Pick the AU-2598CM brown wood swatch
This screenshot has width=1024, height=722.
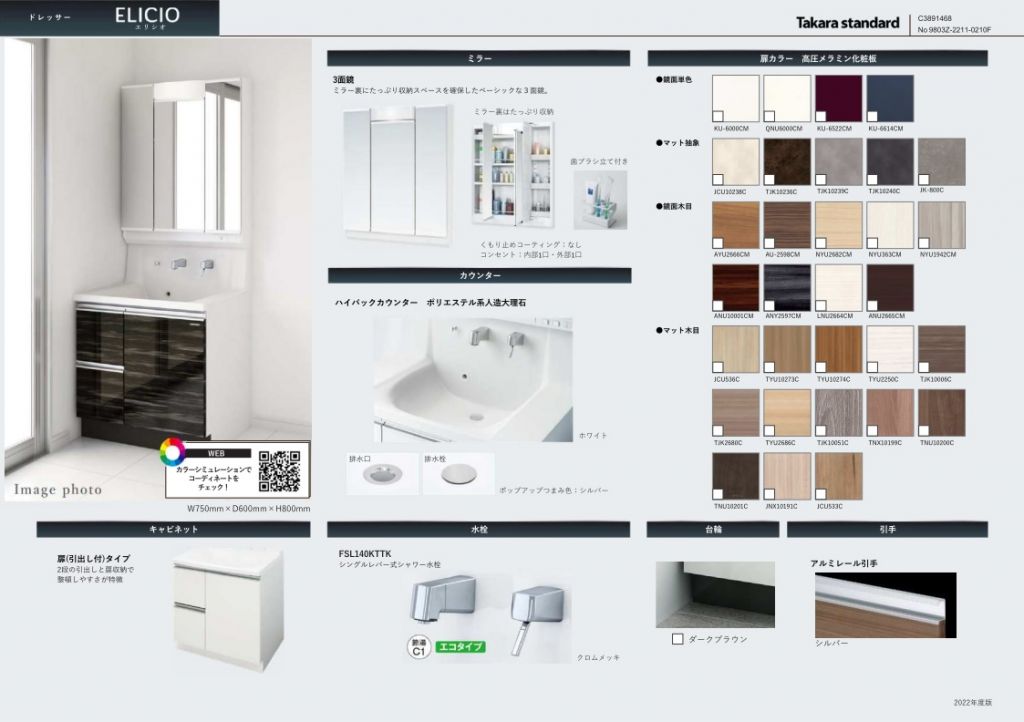coord(787,225)
